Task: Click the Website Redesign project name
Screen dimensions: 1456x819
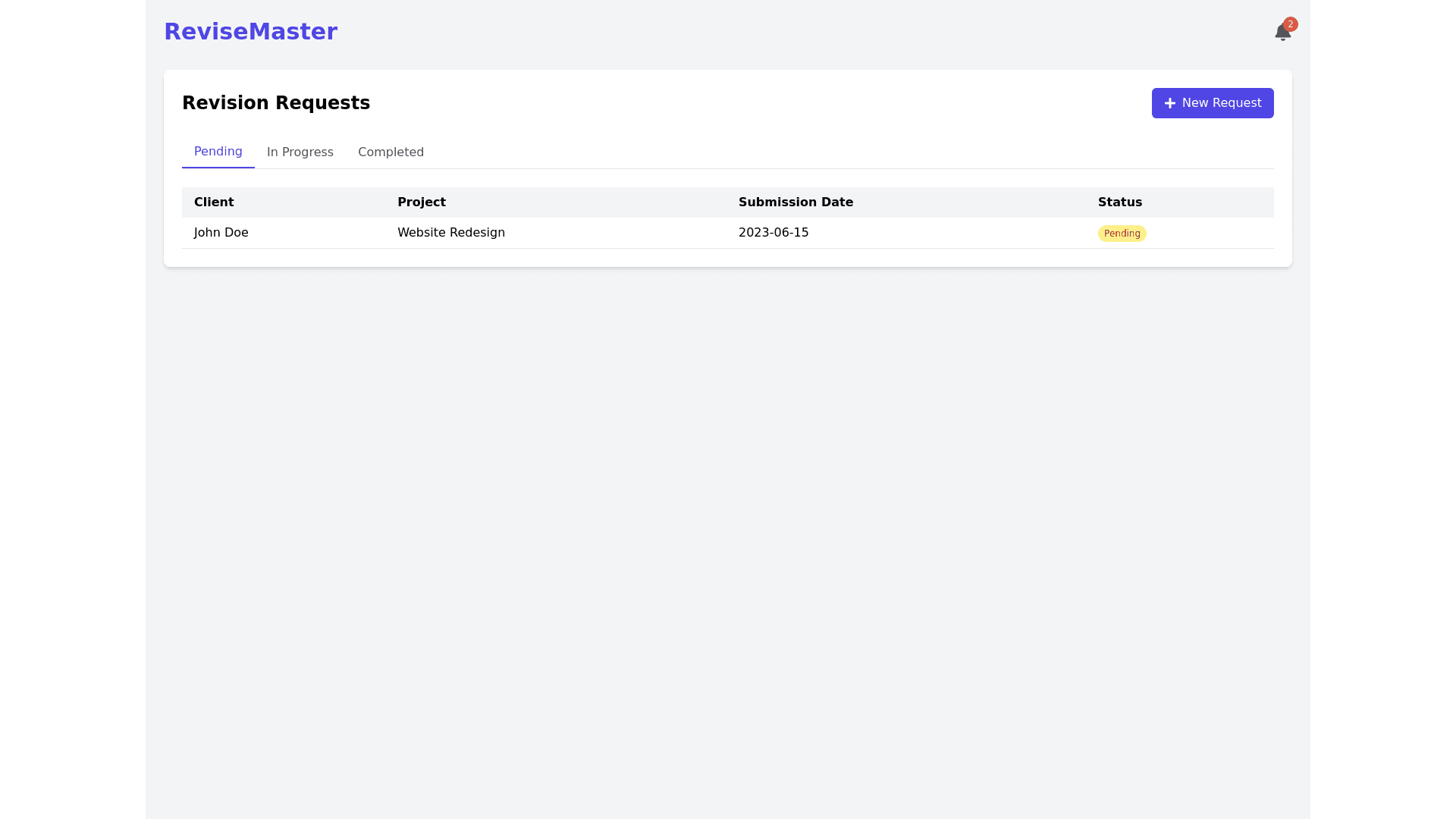Action: click(451, 233)
